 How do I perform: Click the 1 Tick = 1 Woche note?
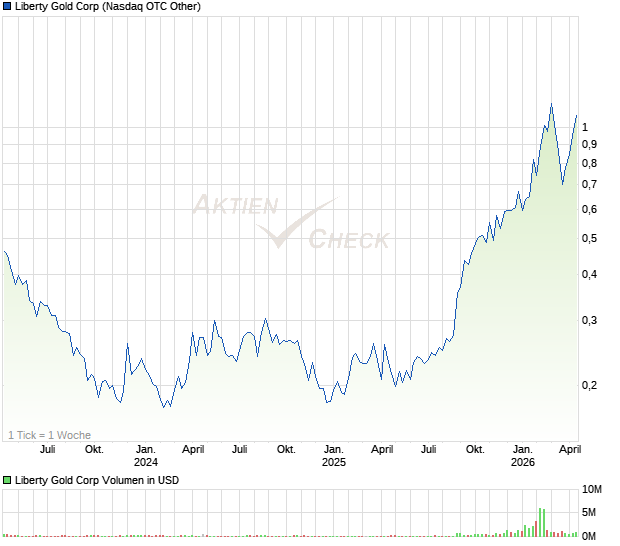49,435
